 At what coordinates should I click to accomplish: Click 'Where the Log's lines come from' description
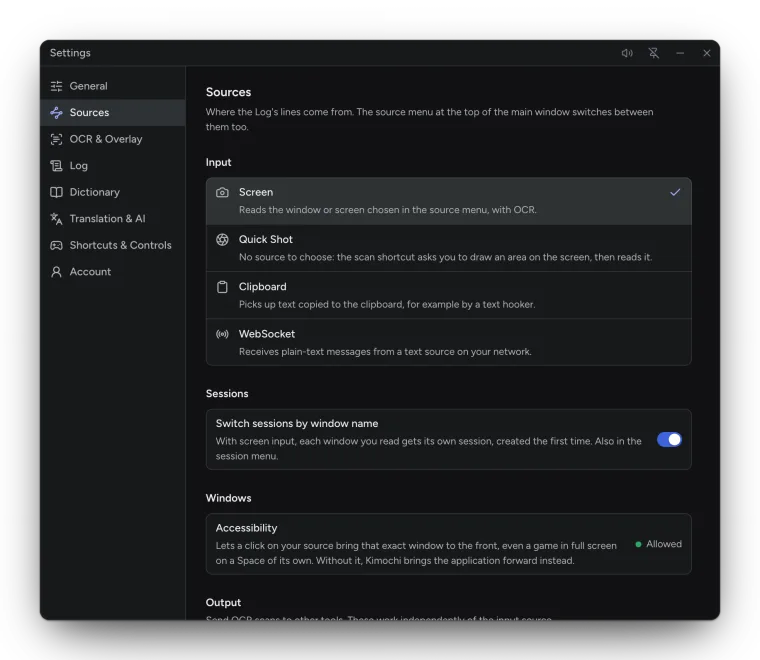[429, 119]
